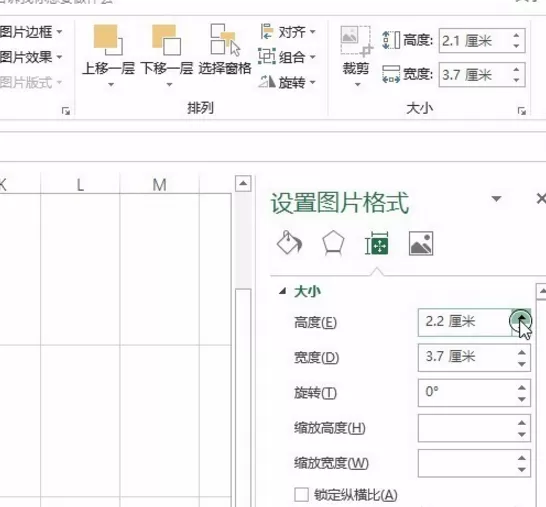The height and width of the screenshot is (507, 546).
Task: Open Picture Effects (图片效果) menu
Action: point(31,57)
